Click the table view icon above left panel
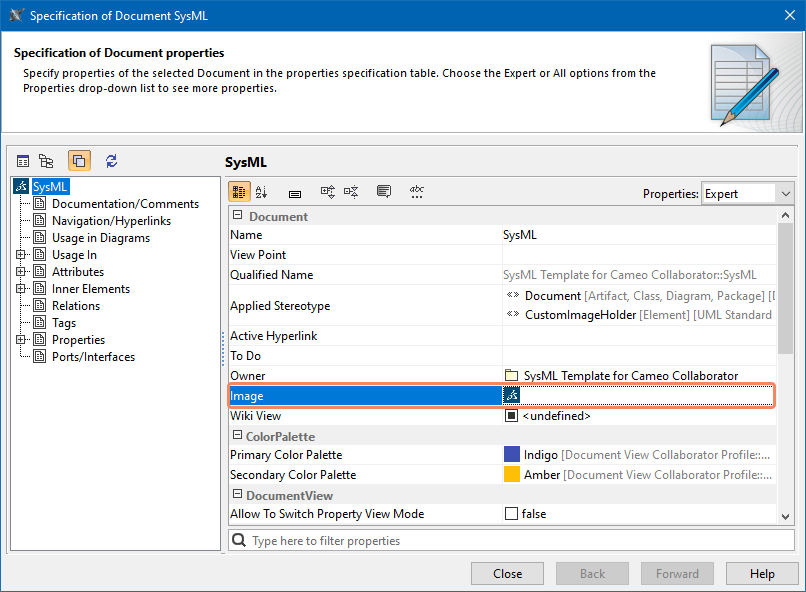The width and height of the screenshot is (806, 592). pyautogui.click(x=23, y=161)
